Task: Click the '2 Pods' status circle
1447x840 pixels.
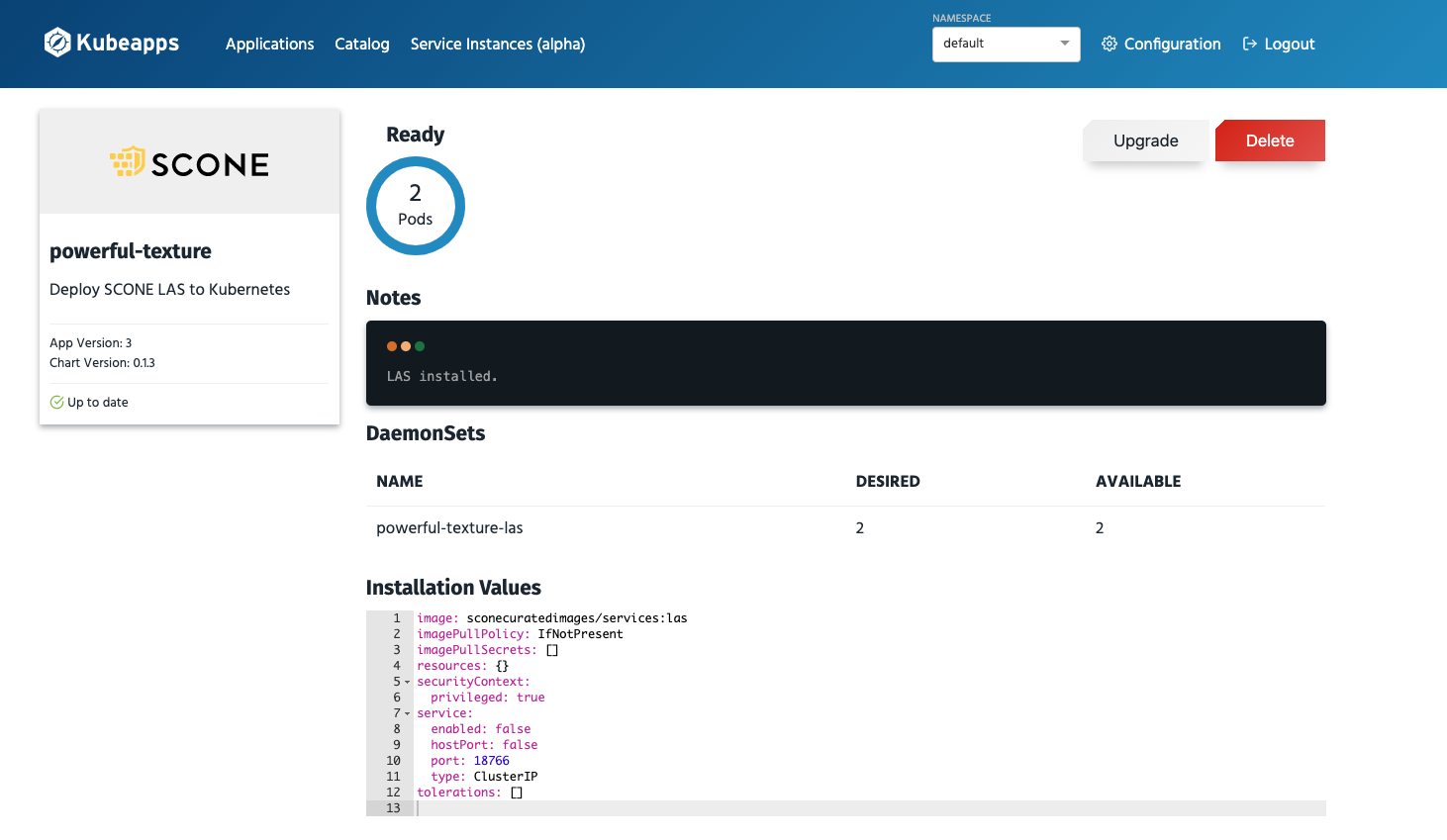Action: click(415, 206)
